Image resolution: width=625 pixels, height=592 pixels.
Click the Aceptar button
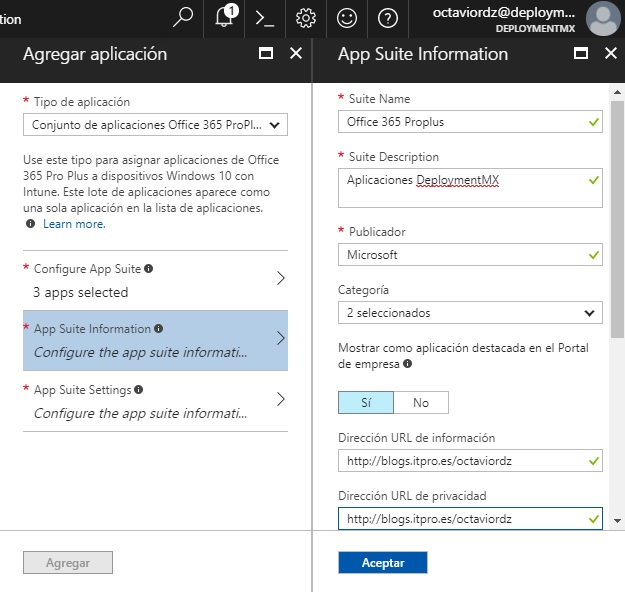coord(382,563)
